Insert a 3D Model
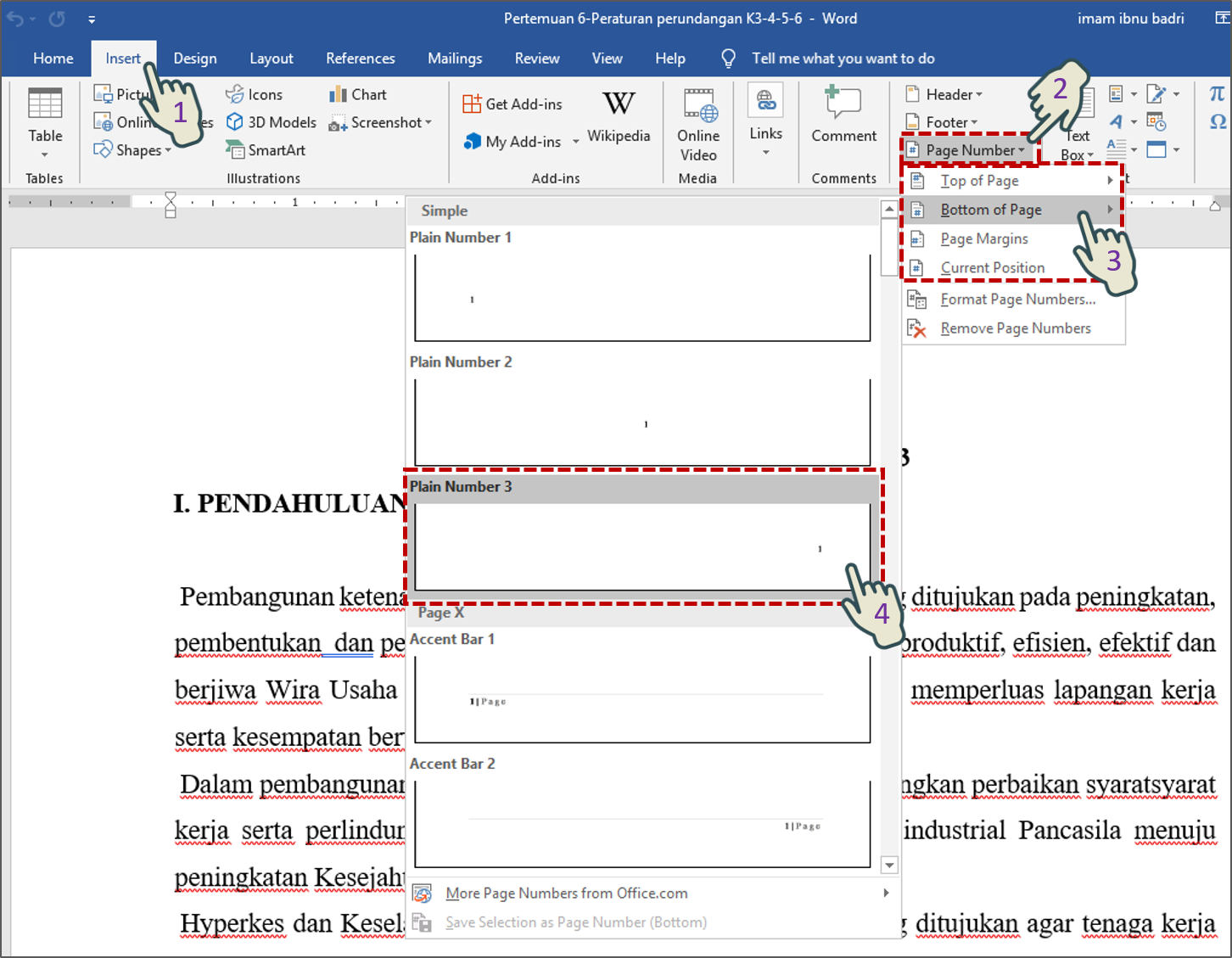 (x=270, y=121)
